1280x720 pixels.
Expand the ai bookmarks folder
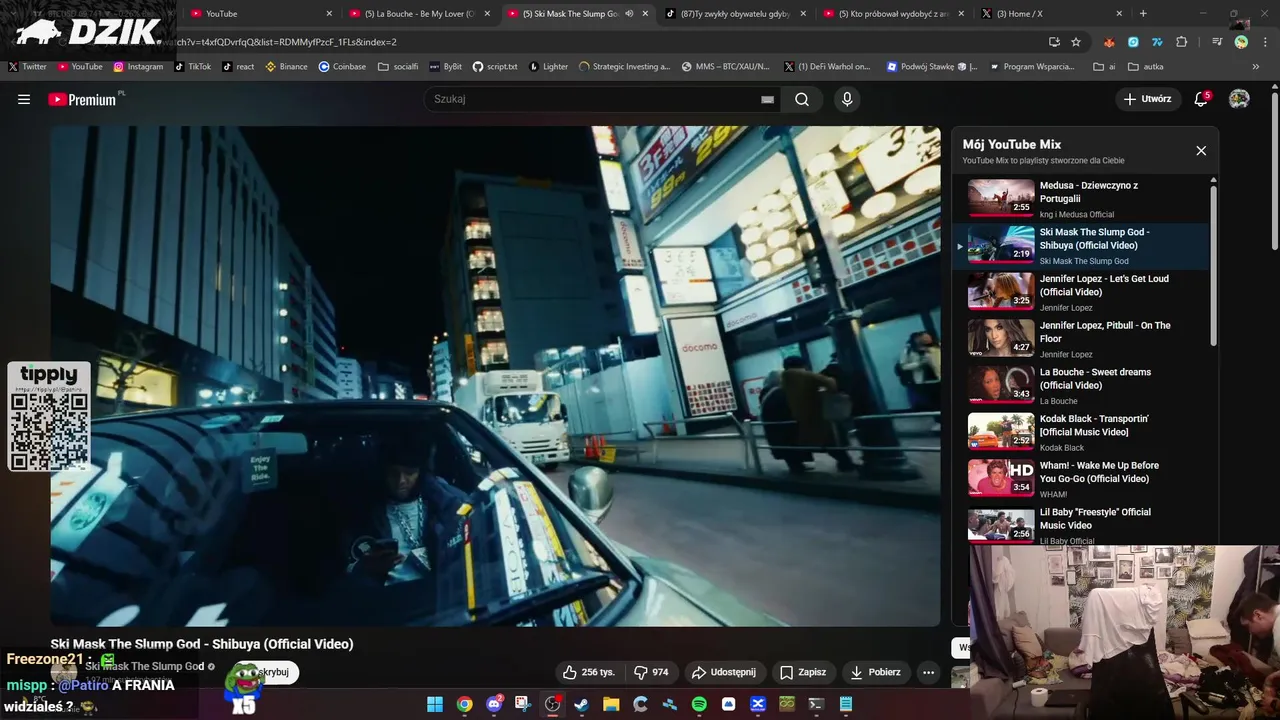1105,67
